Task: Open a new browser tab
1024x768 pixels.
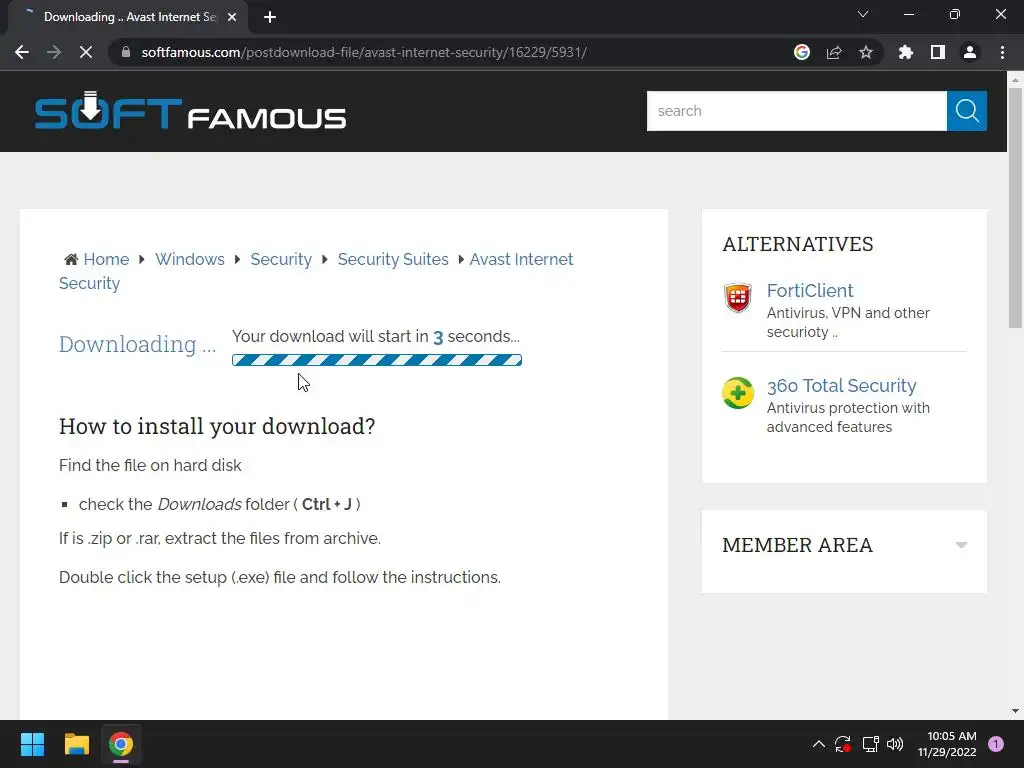Action: [270, 17]
